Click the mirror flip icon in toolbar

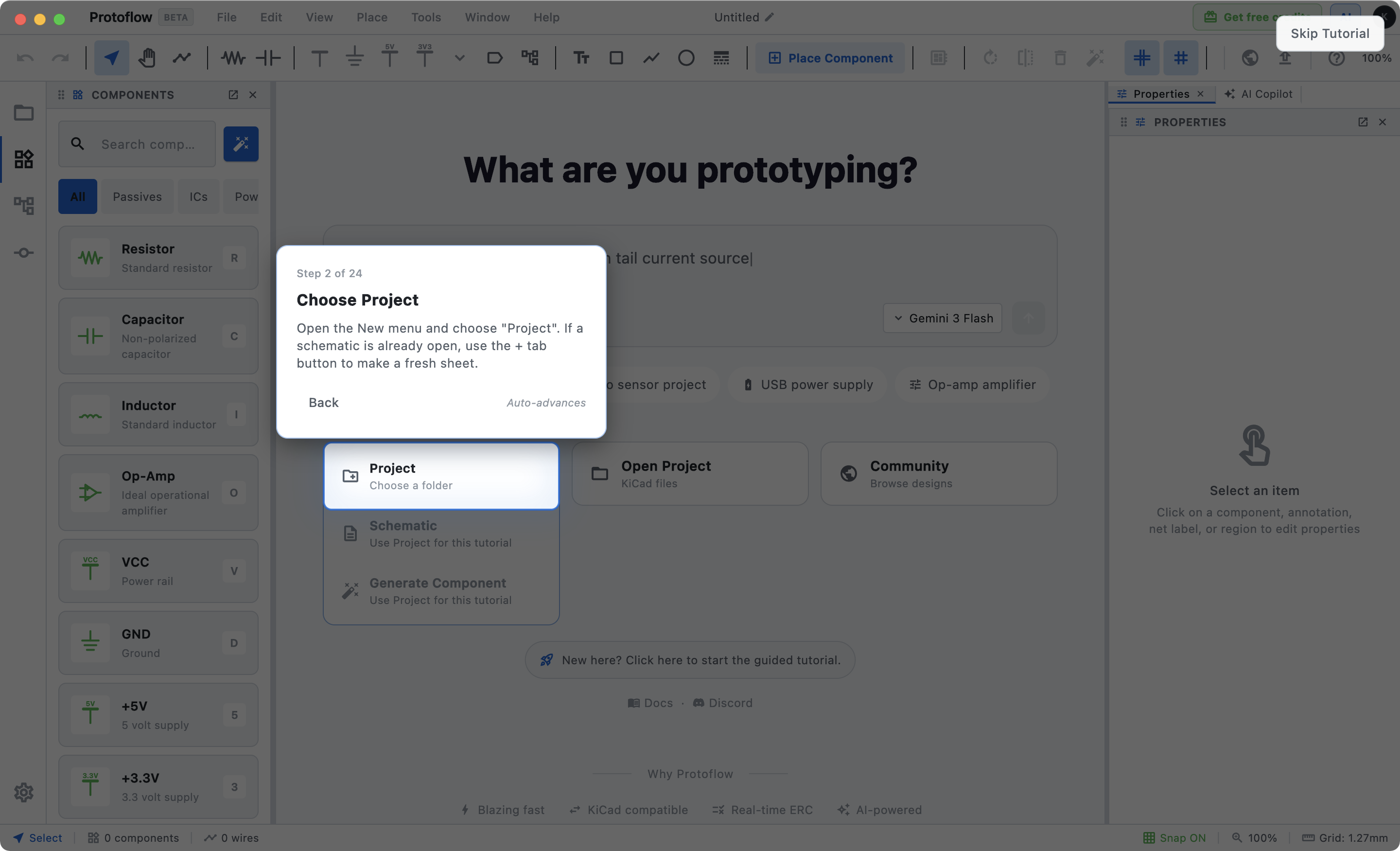pos(1026,57)
